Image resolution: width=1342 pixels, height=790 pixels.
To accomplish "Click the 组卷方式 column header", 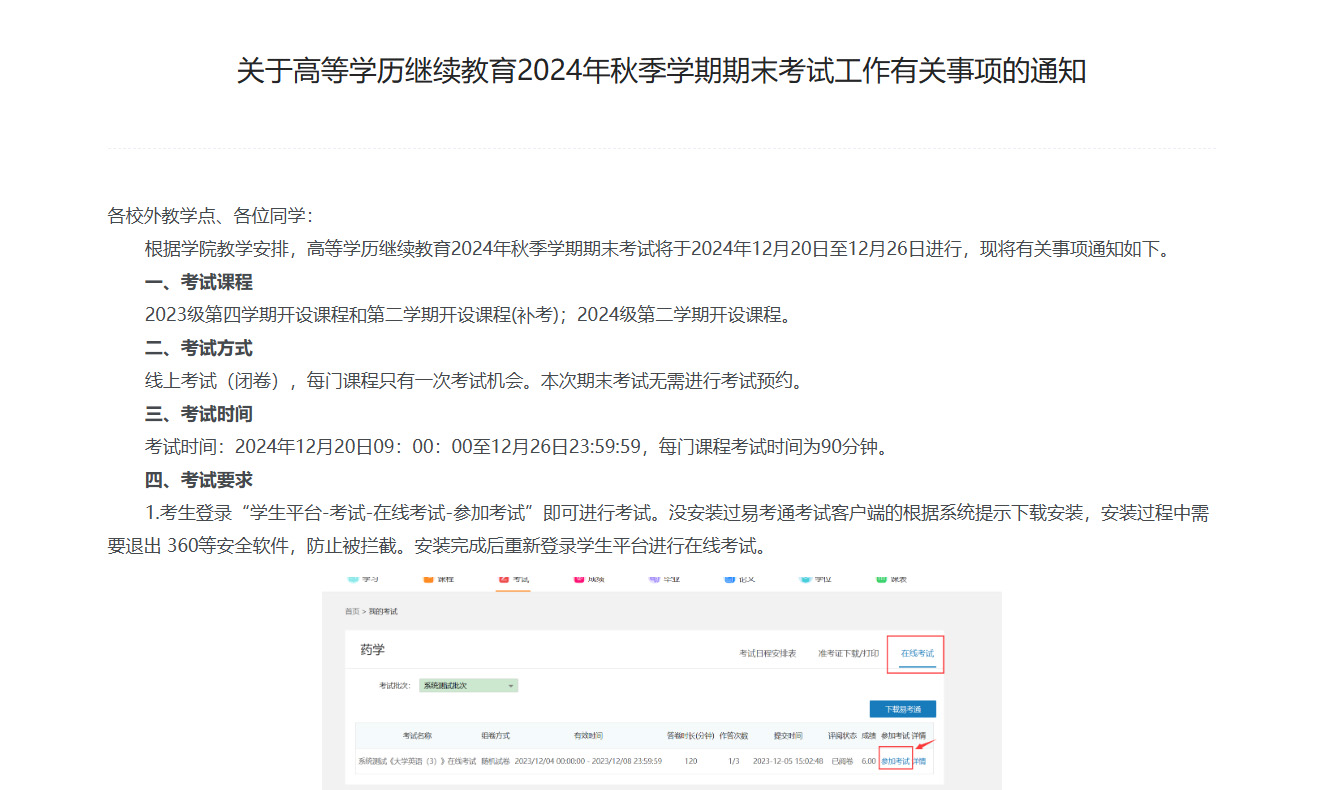I will coord(495,736).
